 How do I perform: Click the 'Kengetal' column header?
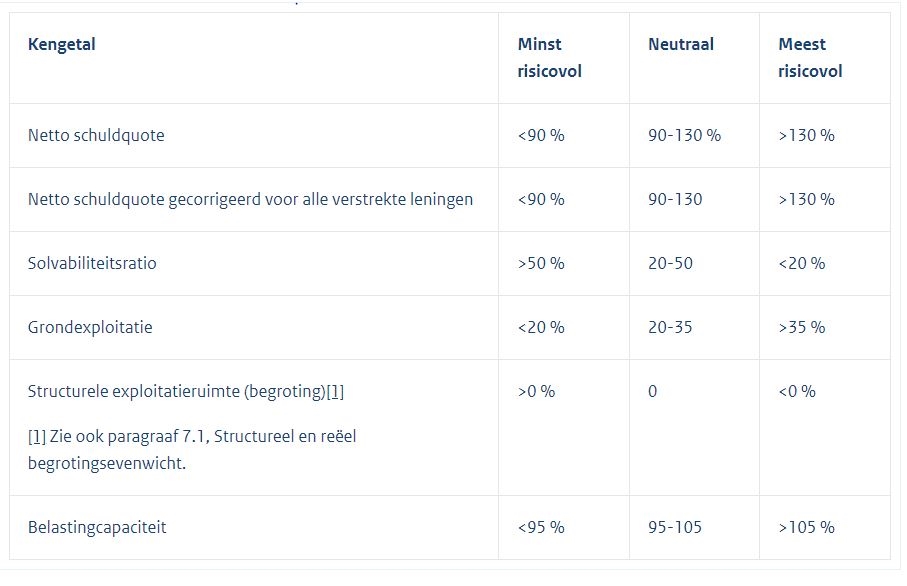[x=62, y=45]
